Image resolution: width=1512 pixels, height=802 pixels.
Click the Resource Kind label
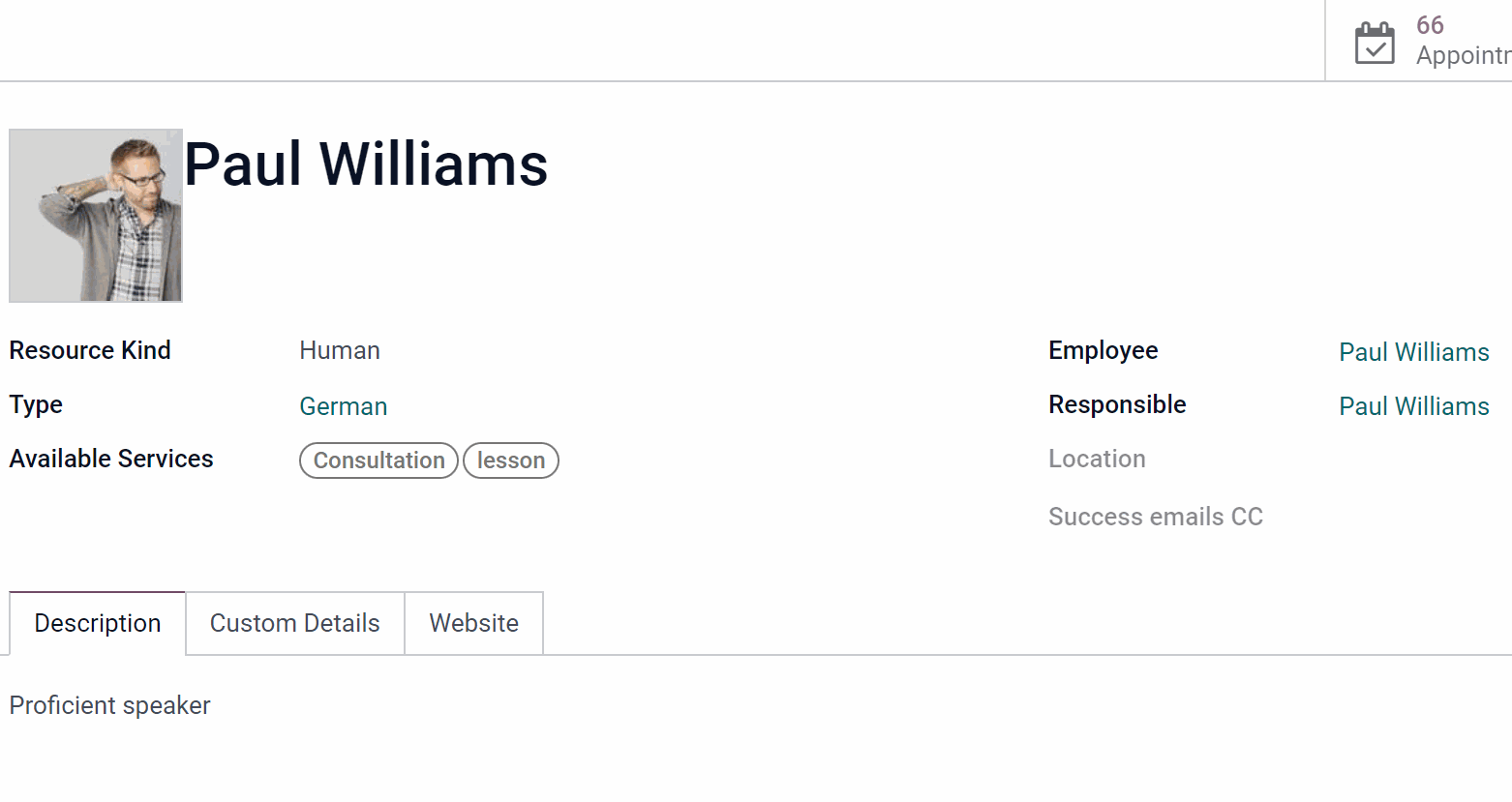pyautogui.click(x=90, y=350)
